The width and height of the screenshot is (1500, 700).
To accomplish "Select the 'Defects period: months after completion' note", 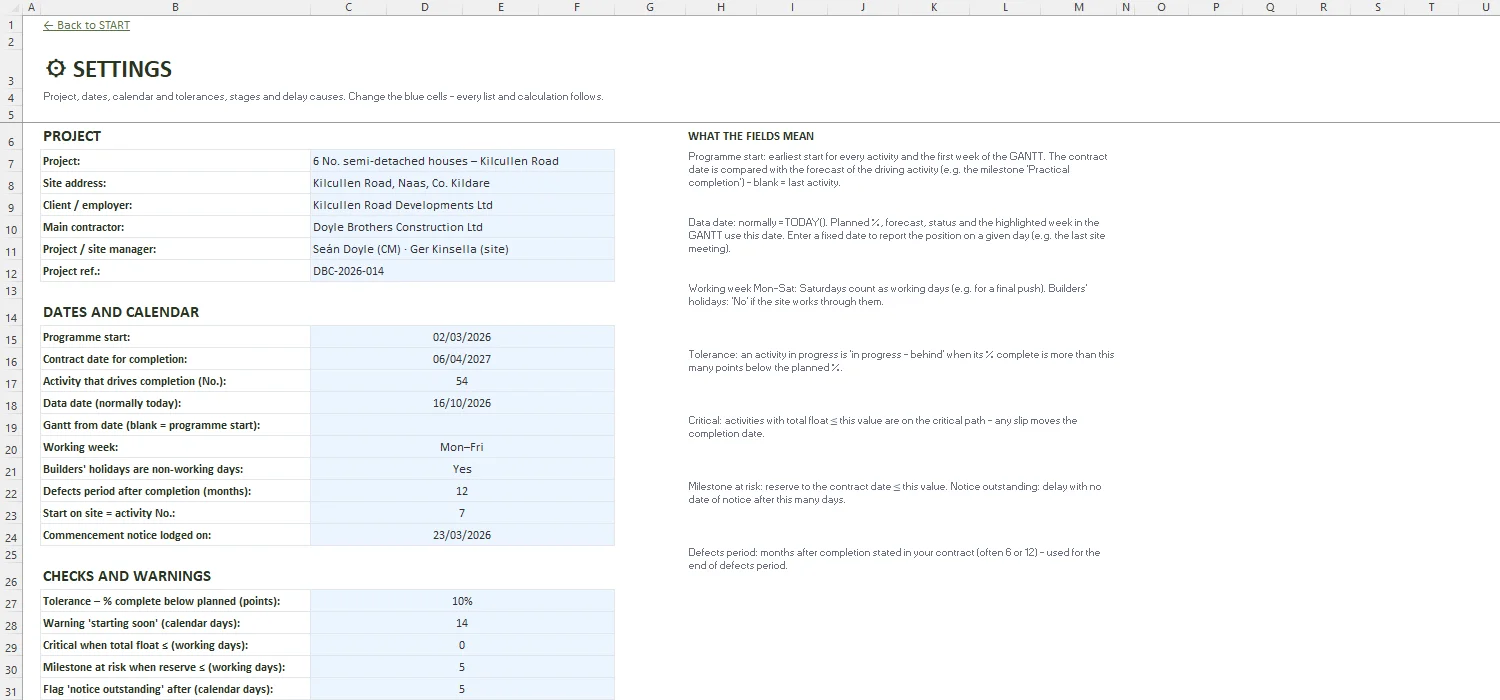I will tap(894, 559).
